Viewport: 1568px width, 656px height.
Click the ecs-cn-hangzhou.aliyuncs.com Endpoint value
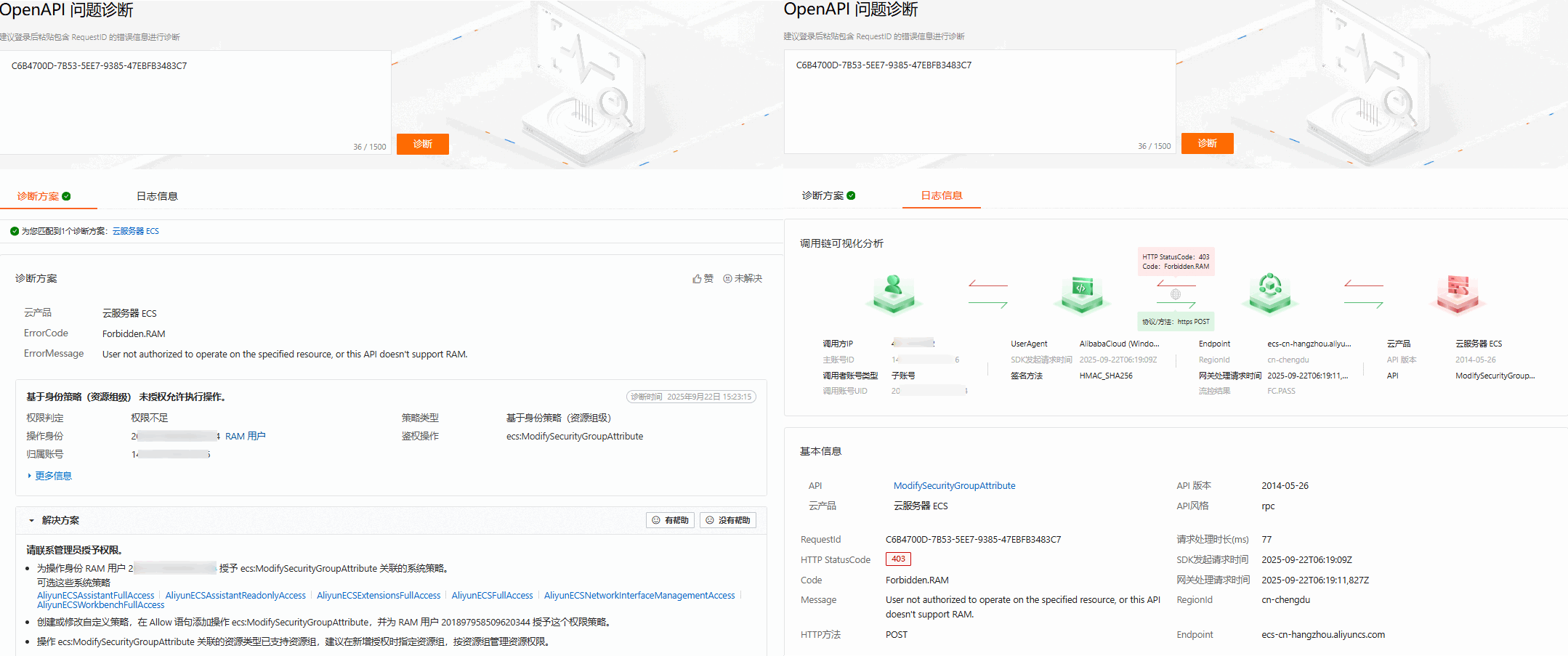[x=1323, y=635]
